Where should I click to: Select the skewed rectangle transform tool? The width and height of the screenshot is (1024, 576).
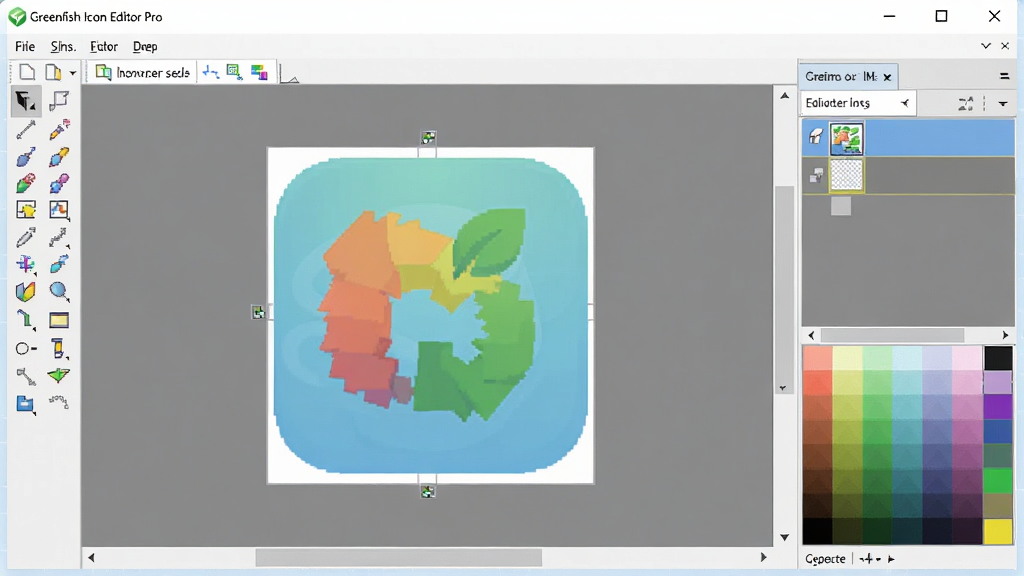point(59,101)
